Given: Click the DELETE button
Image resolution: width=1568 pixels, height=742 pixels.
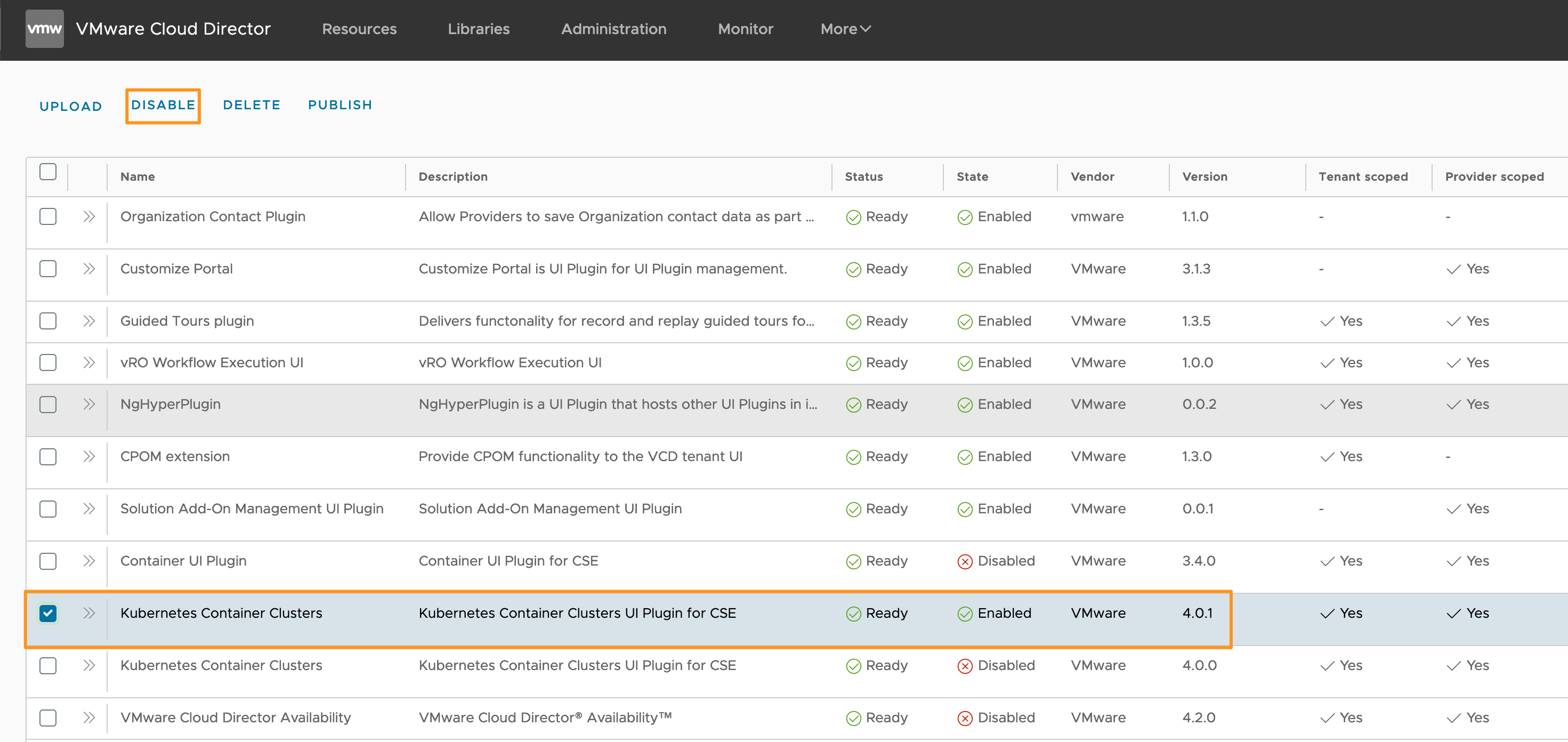Looking at the screenshot, I should (252, 106).
